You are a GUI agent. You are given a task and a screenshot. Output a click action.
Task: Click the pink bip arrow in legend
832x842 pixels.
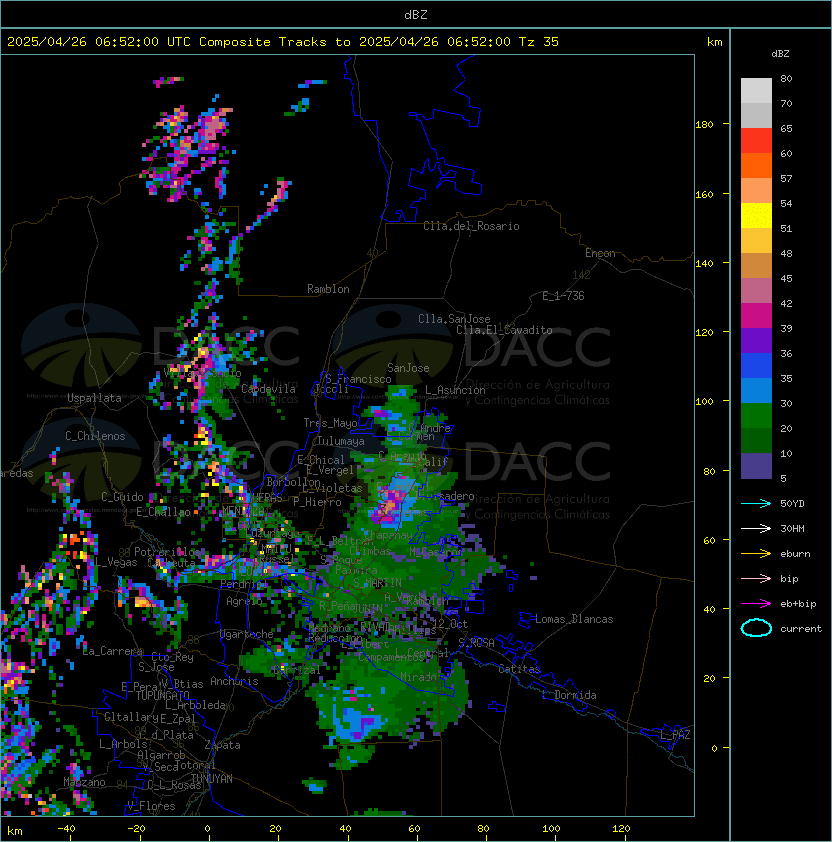[x=756, y=578]
